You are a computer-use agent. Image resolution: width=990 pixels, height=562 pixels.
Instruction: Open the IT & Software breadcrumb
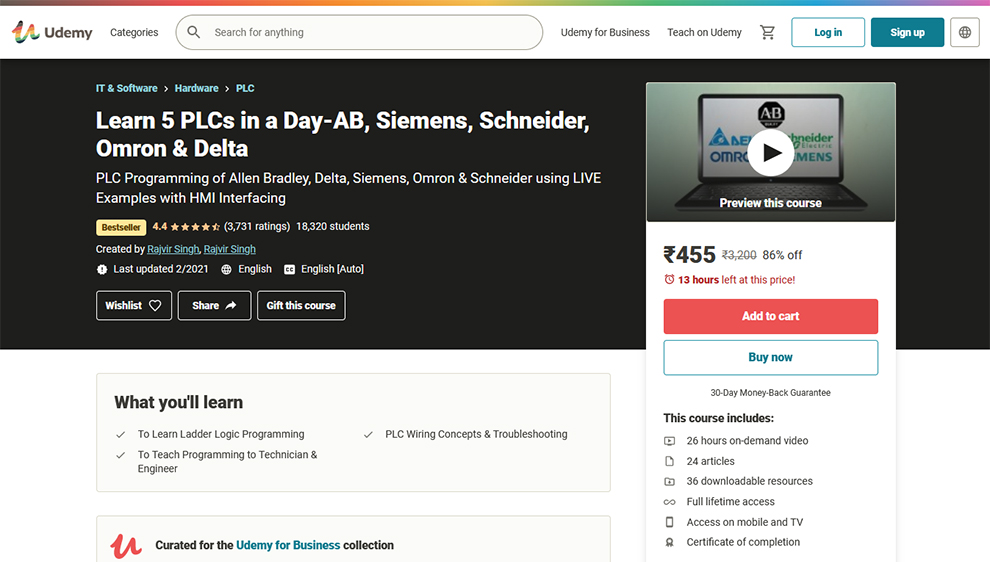coord(126,88)
